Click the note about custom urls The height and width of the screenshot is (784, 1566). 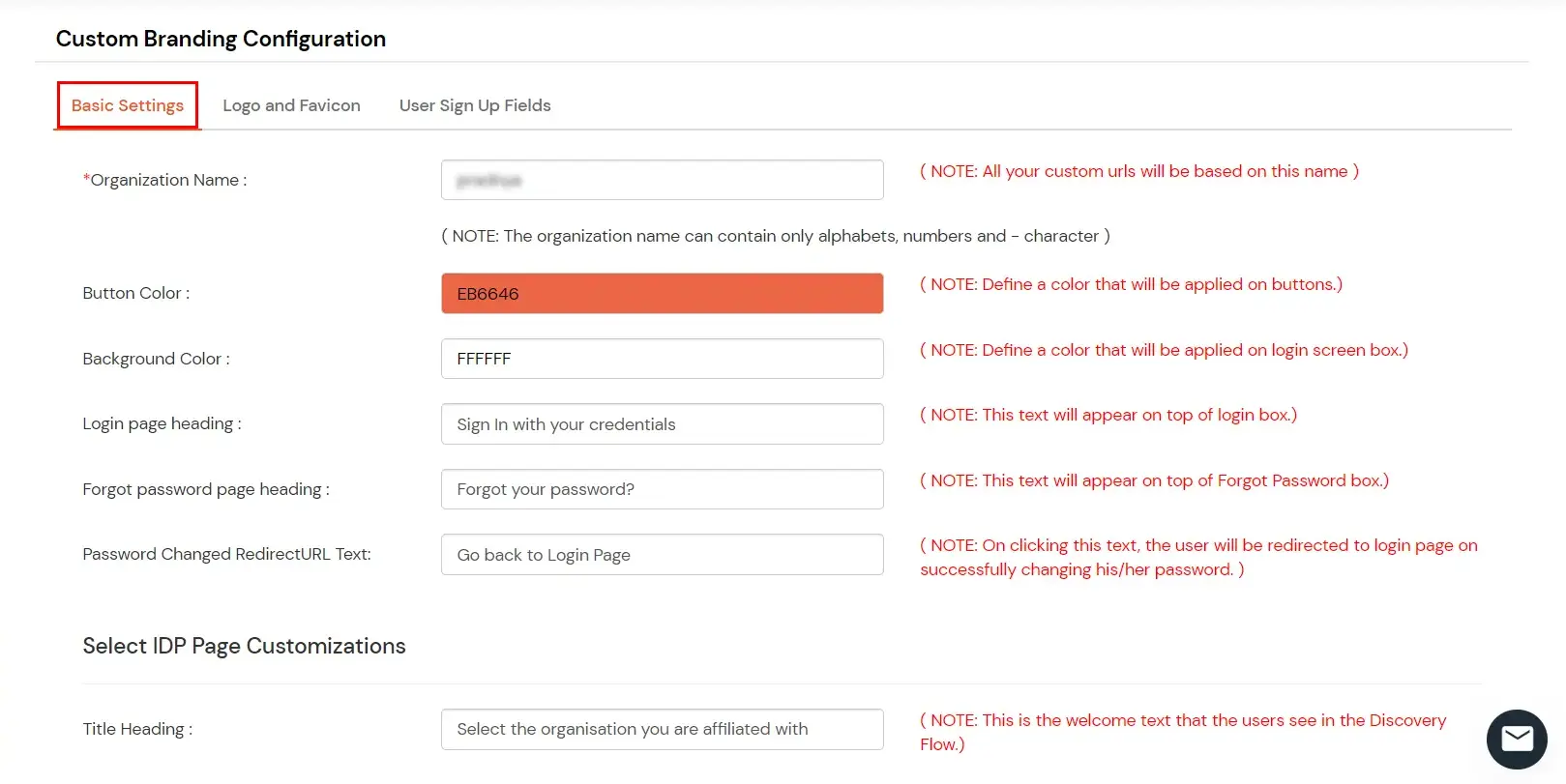[1139, 171]
